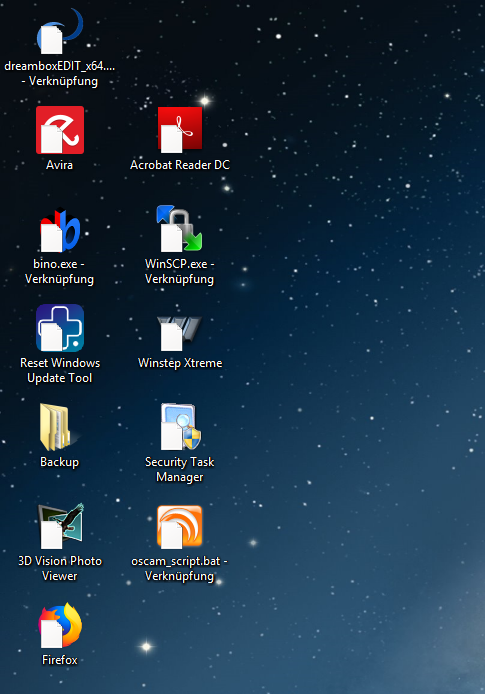Click the "WinSCP.exe - Verknüpfung" label text
Screen dimensions: 485x694
point(180,271)
